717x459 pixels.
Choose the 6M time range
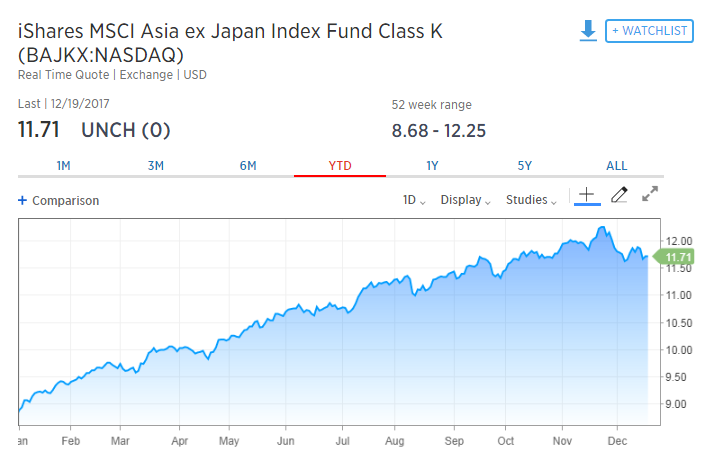pyautogui.click(x=248, y=165)
